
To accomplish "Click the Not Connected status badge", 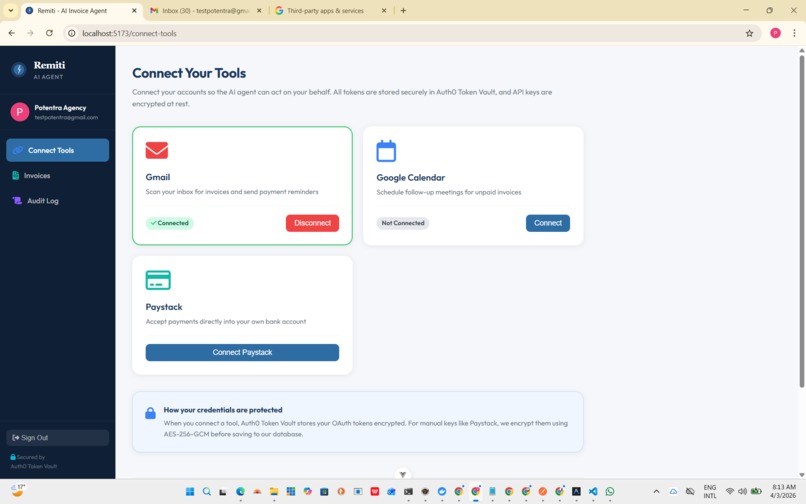I will 403,223.
